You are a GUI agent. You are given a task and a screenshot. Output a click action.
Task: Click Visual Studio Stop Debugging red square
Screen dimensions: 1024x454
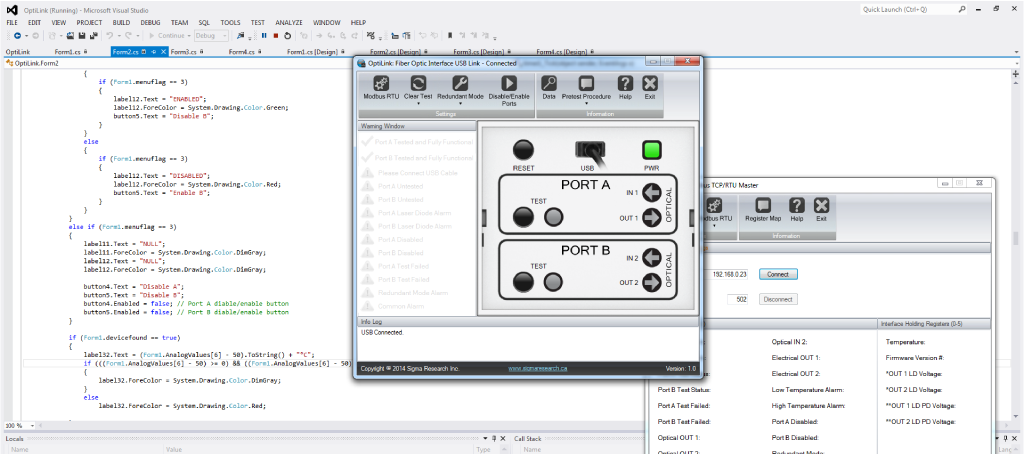click(x=276, y=36)
